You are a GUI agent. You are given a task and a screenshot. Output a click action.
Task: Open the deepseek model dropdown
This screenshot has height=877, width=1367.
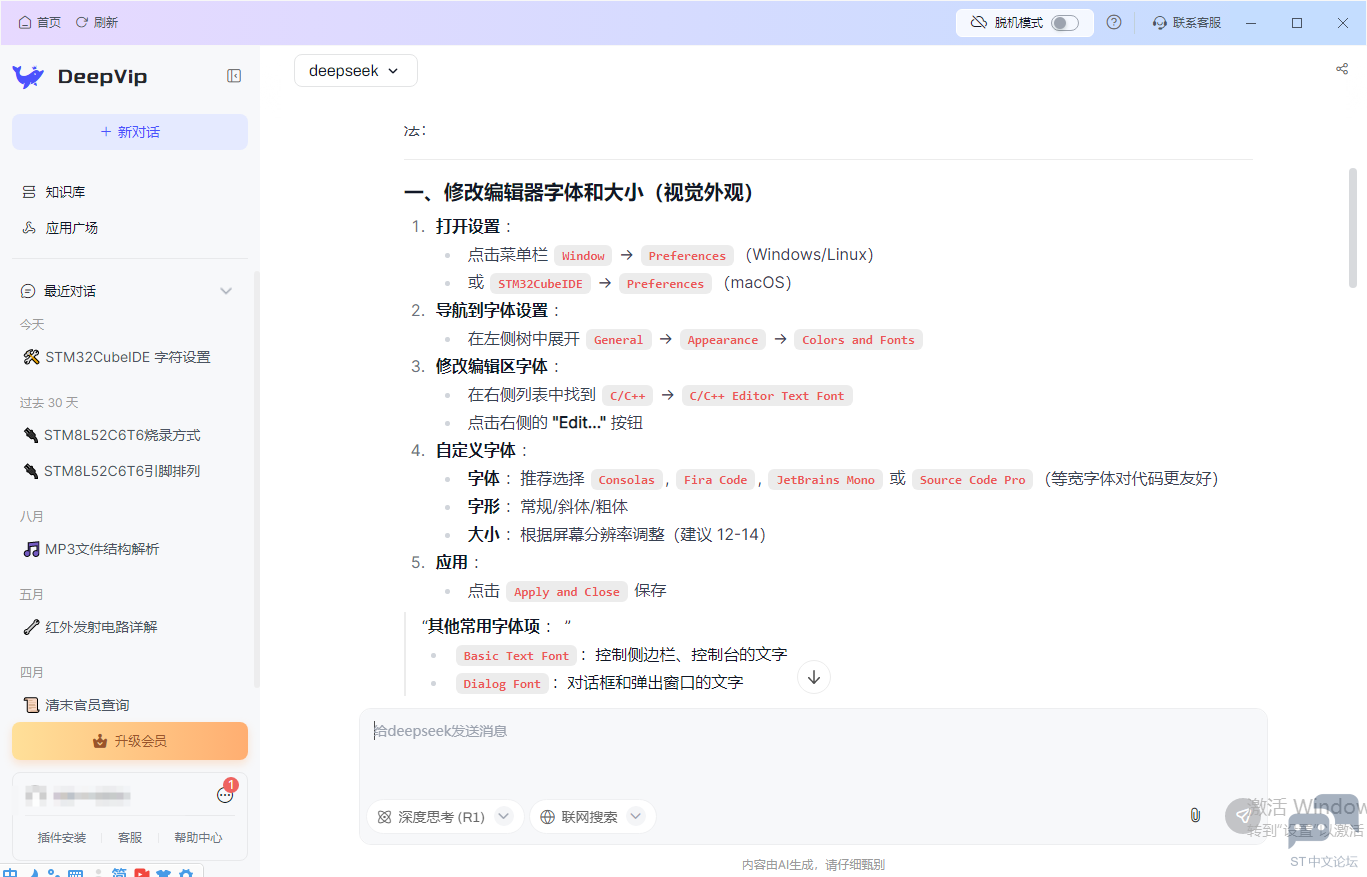pyautogui.click(x=355, y=71)
